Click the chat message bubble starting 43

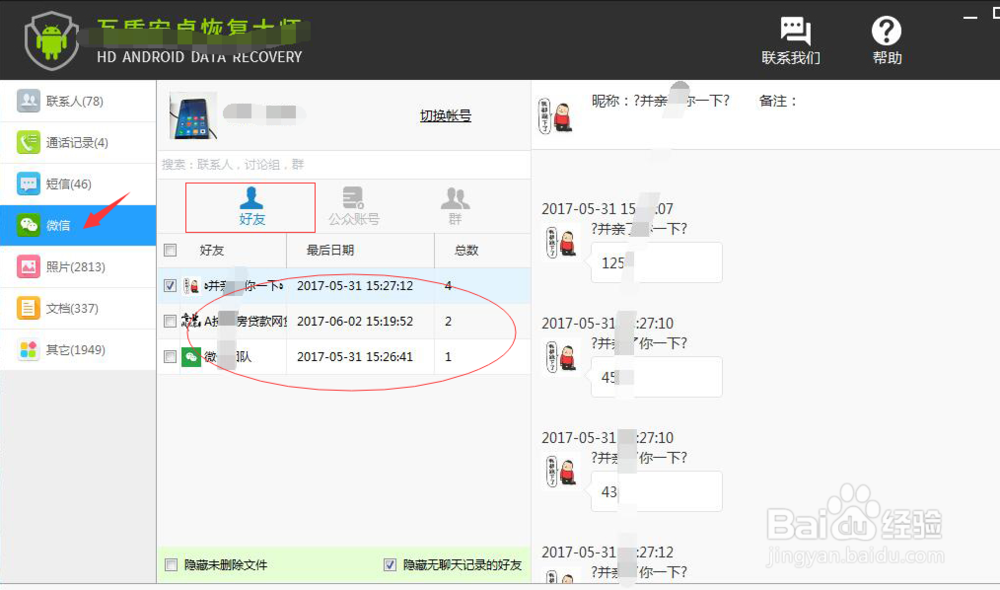(657, 491)
